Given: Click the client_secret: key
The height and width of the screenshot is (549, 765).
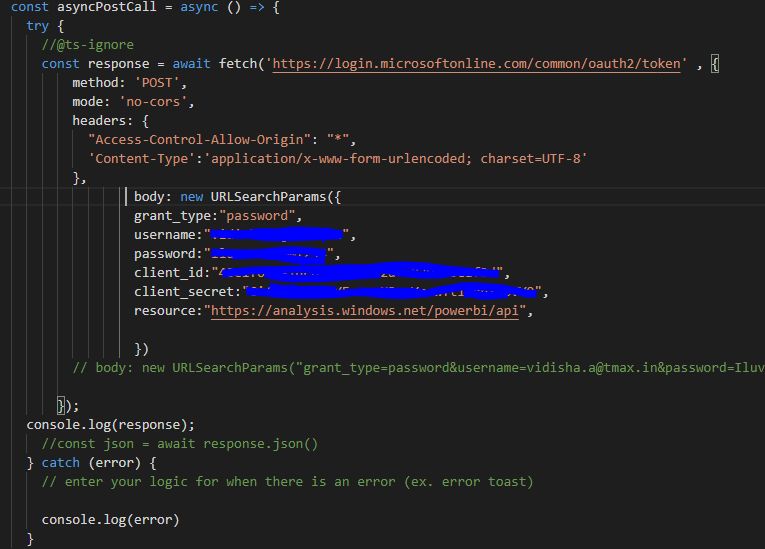Looking at the screenshot, I should click(187, 292).
